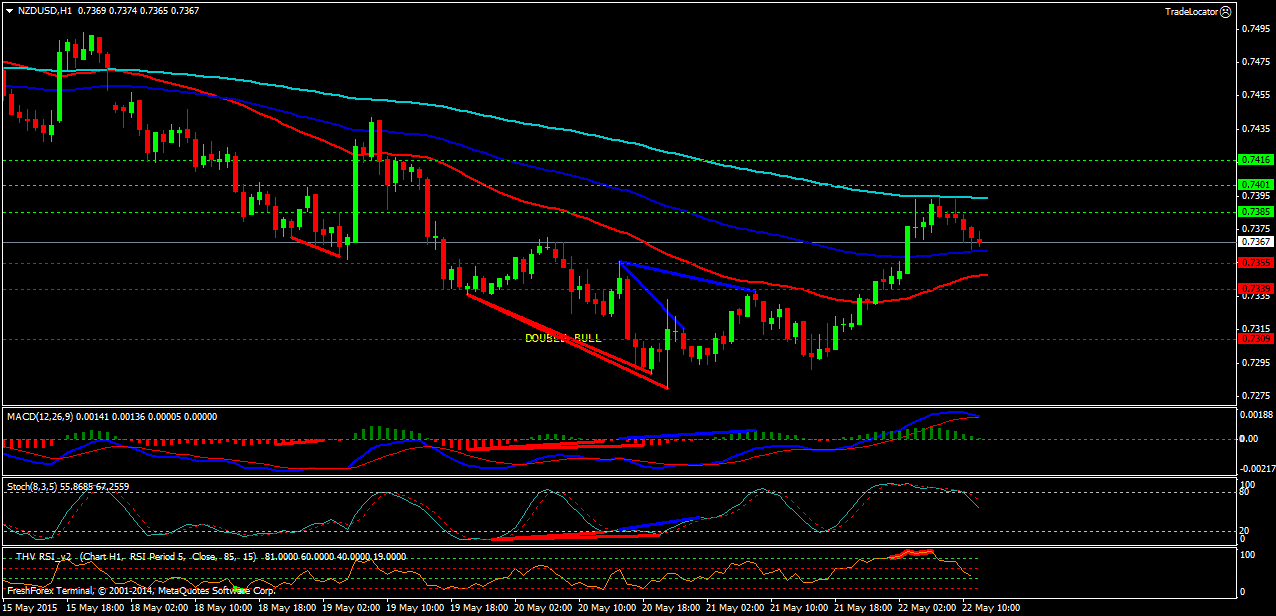This screenshot has height=616, width=1276.
Task: Click the red 0.7355 price level tag
Action: [1255, 262]
